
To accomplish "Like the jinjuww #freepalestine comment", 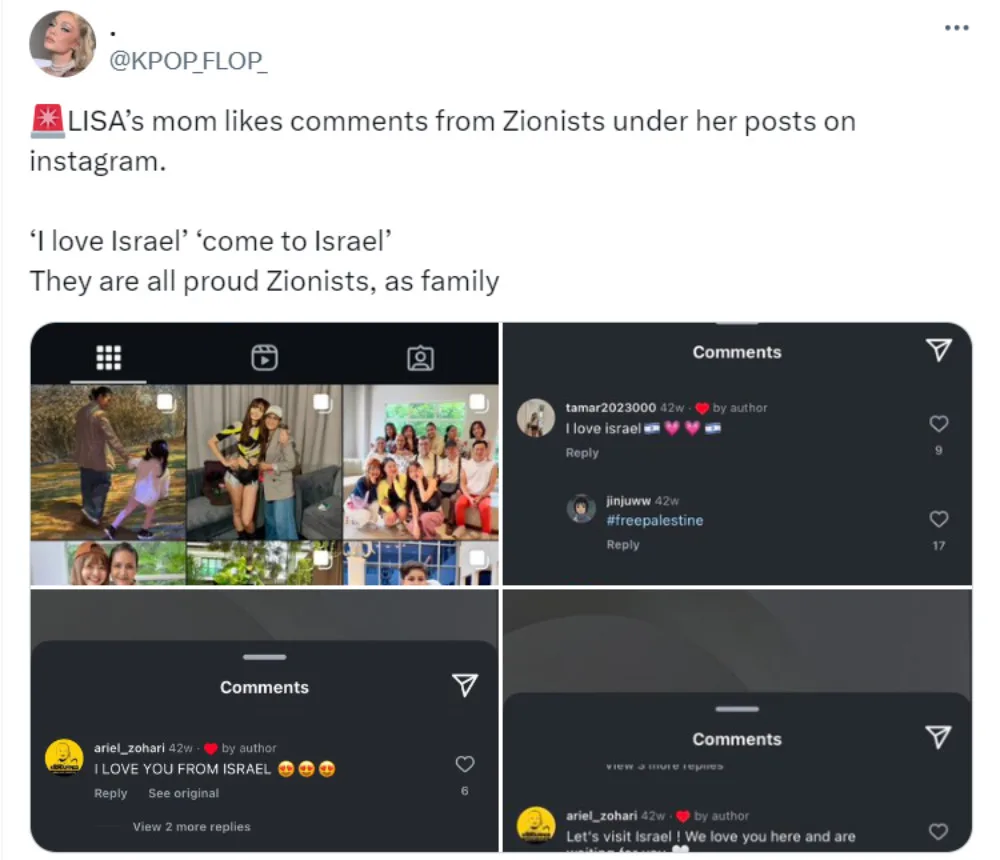I will point(938,519).
